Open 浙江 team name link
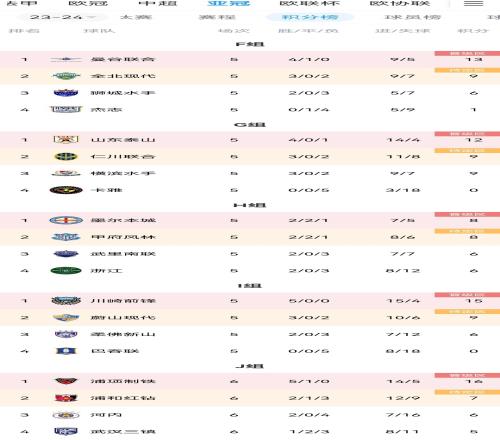 click(x=107, y=270)
